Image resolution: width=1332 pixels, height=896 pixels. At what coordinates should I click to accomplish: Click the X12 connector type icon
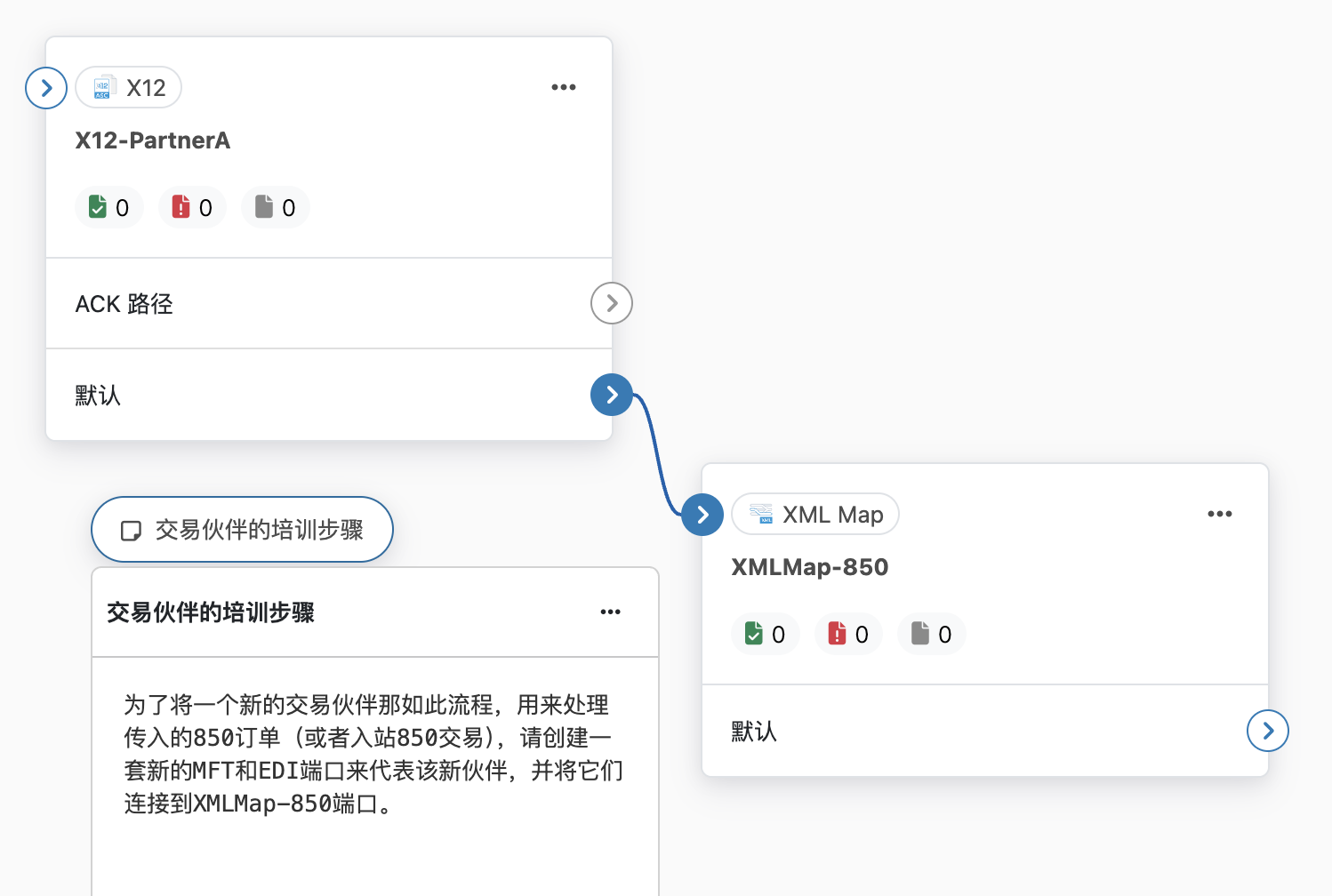click(x=103, y=87)
